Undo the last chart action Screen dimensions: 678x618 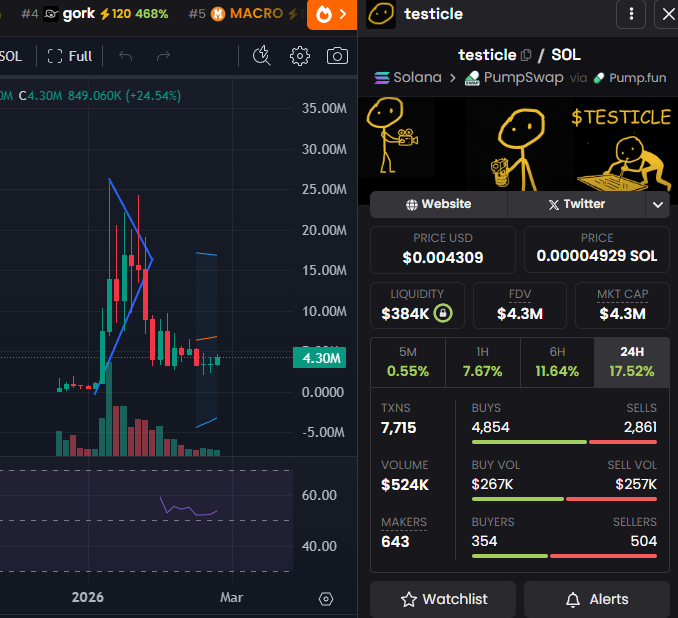[x=125, y=56]
